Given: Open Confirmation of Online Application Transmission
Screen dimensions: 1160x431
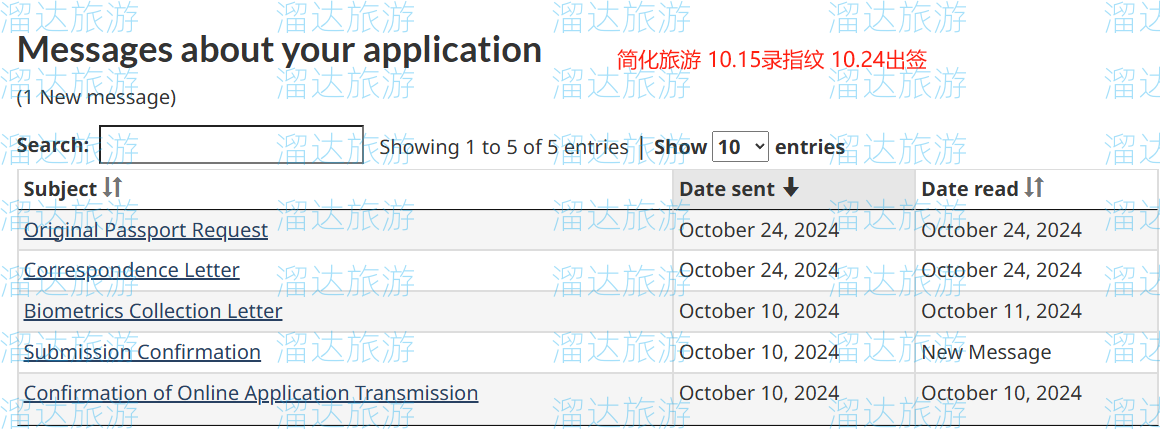Looking at the screenshot, I should point(251,392).
